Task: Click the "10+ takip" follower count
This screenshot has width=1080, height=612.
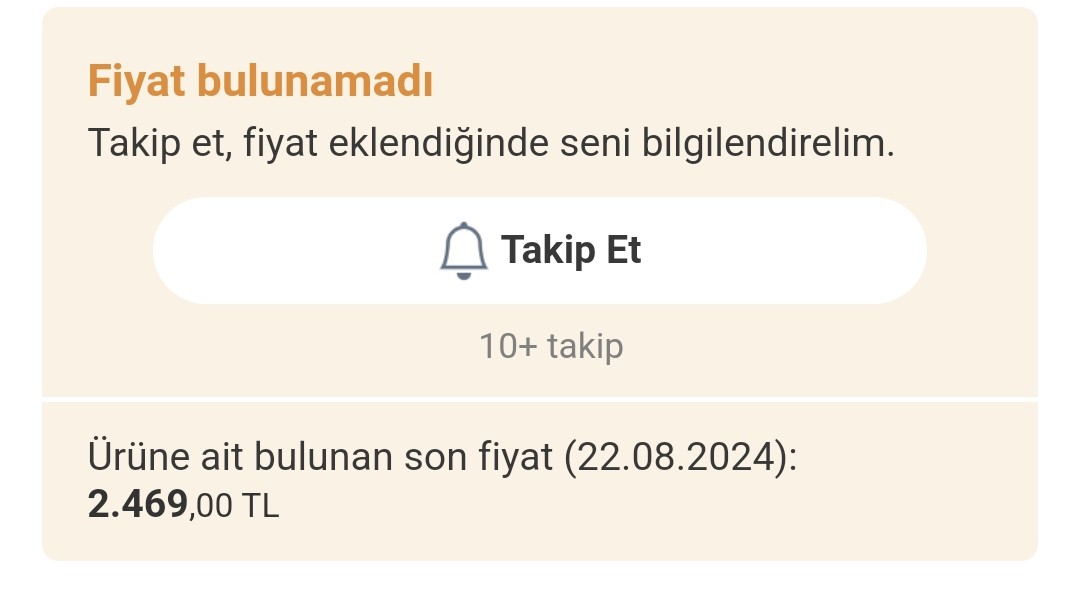Action: [x=551, y=346]
